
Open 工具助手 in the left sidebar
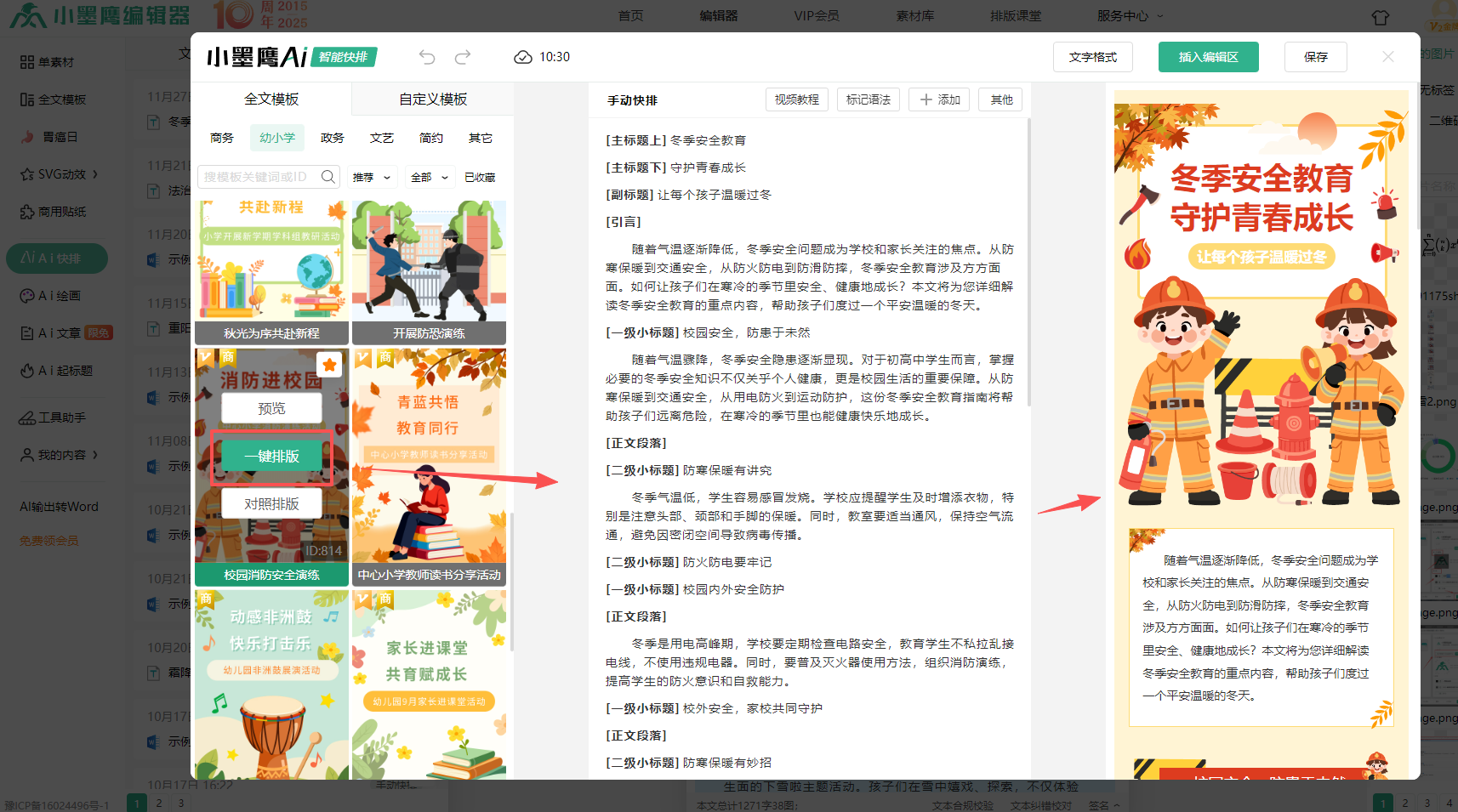point(60,417)
